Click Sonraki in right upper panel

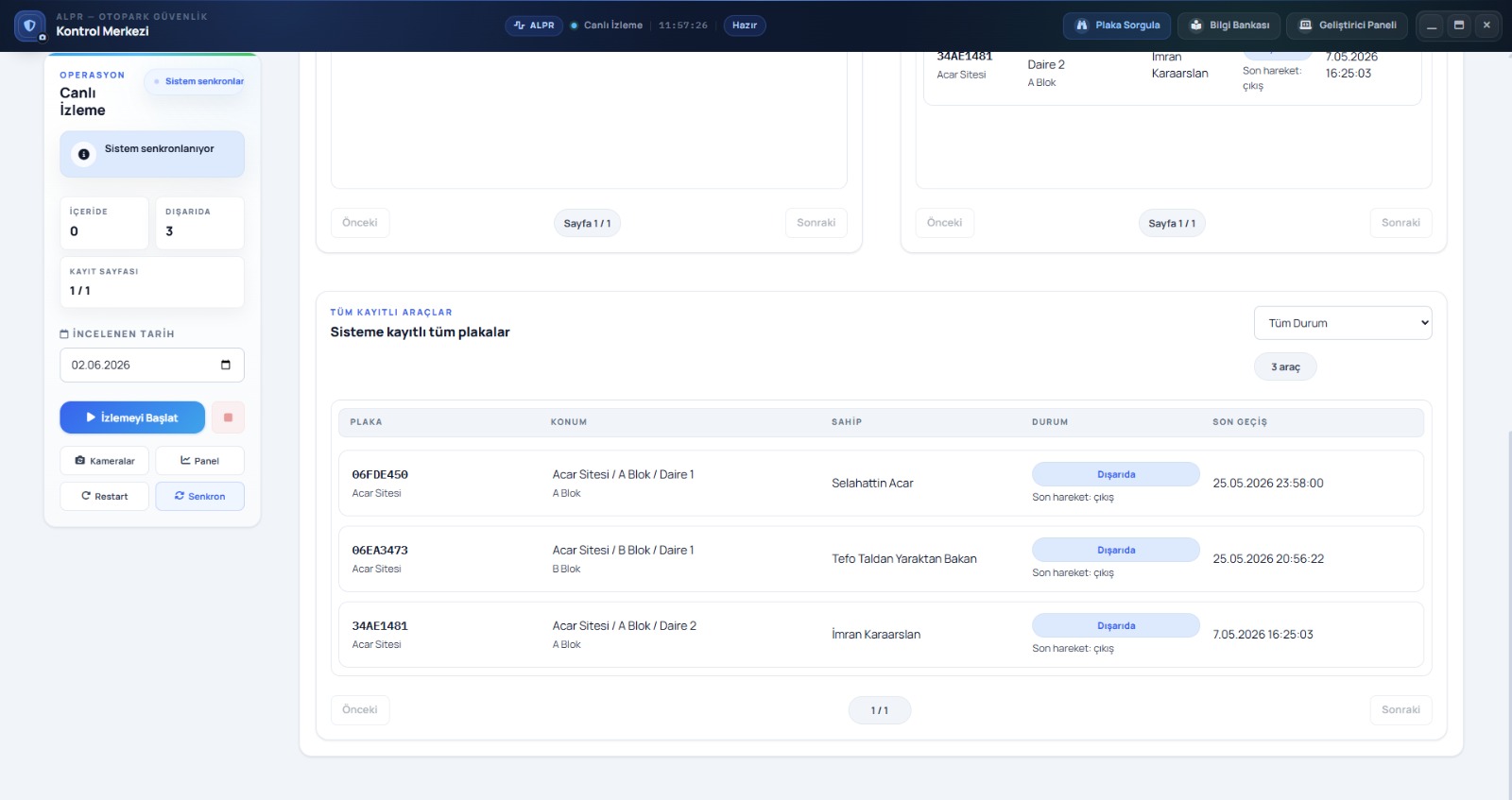(1400, 223)
